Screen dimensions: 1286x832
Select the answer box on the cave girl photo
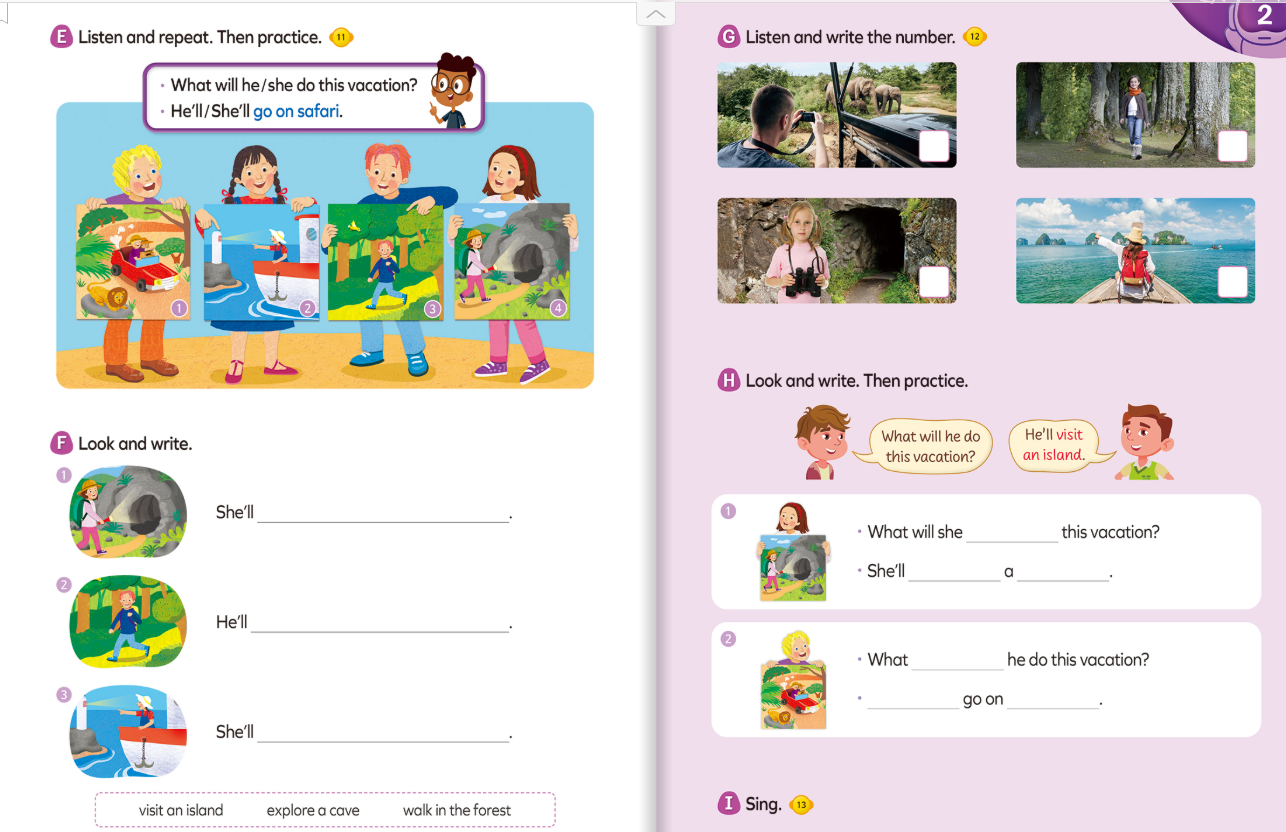[933, 282]
